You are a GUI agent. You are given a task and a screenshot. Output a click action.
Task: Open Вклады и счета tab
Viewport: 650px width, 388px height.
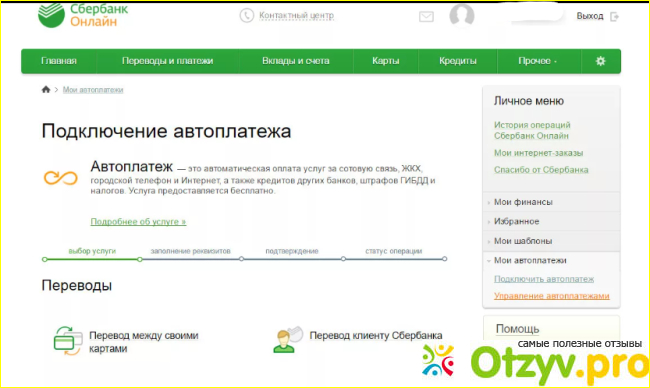point(296,61)
